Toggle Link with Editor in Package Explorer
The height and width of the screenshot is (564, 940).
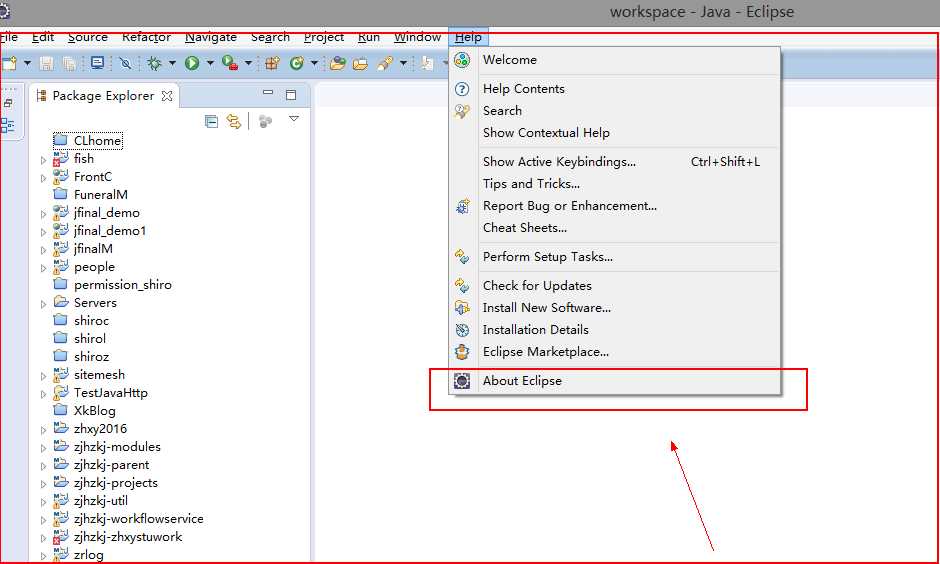[234, 122]
